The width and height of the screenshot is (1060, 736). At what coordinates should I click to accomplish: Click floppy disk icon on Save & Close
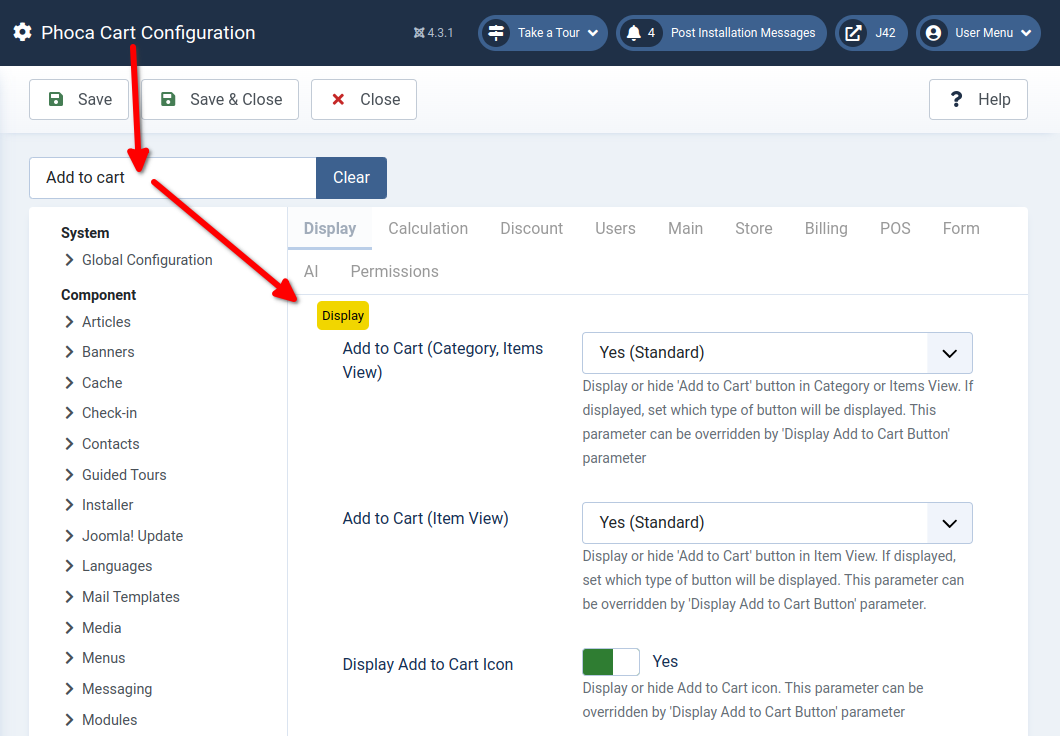click(x=168, y=99)
